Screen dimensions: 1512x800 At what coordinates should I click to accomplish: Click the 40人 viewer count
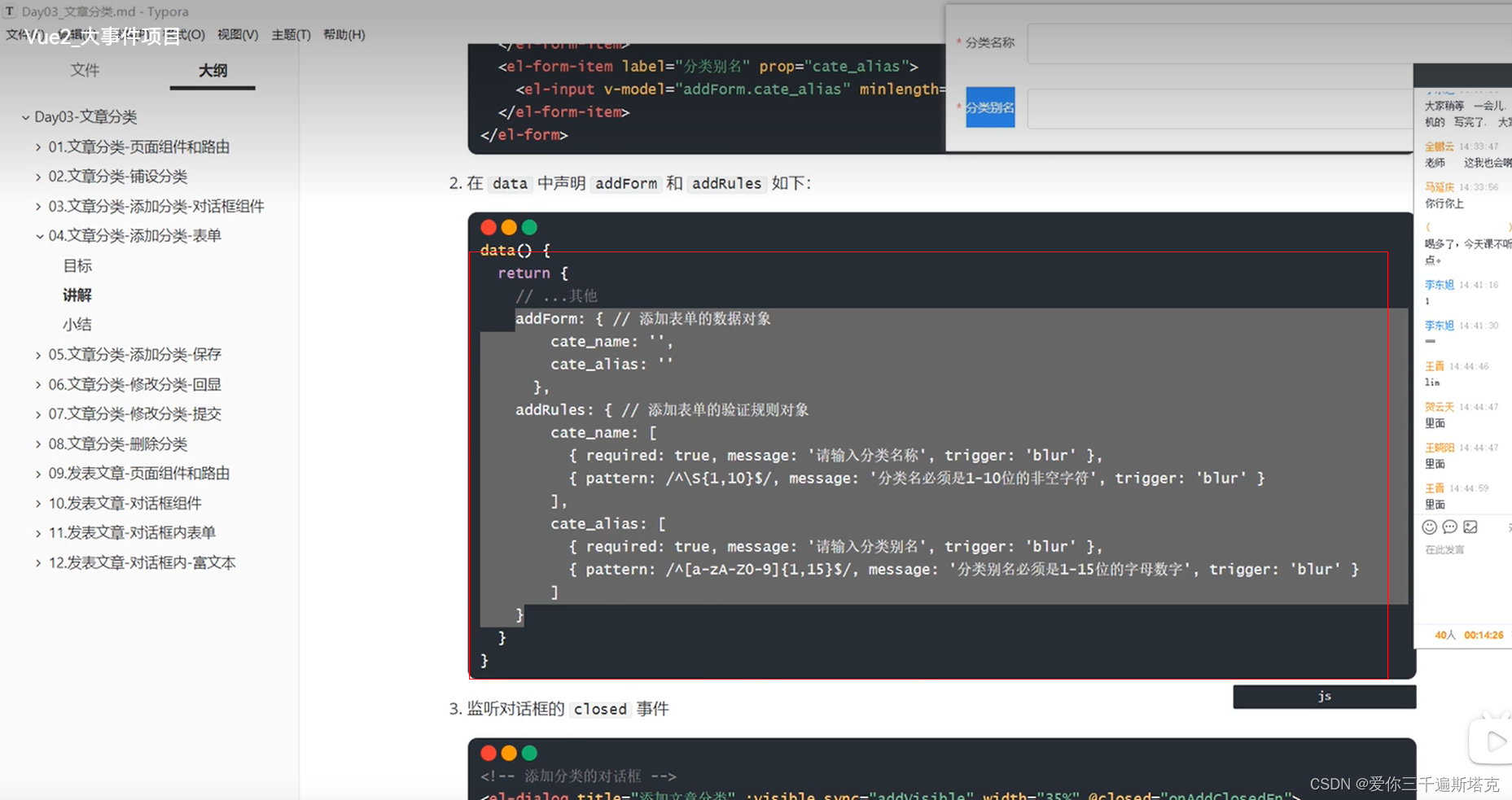1444,635
